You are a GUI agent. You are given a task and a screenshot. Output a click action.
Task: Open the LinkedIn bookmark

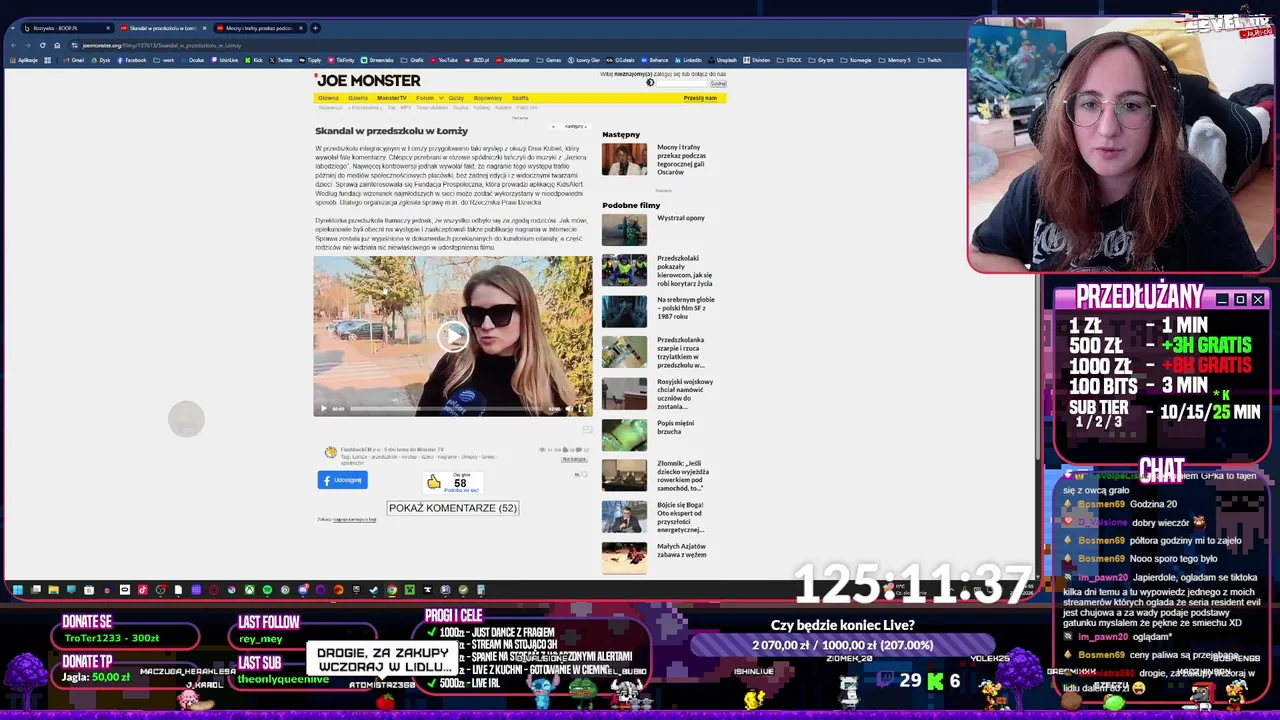688,60
